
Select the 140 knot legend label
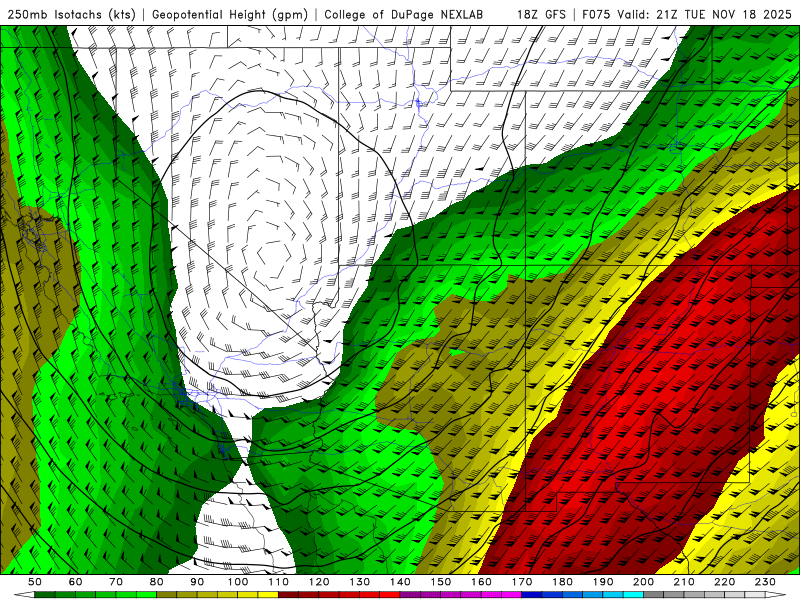[401, 582]
